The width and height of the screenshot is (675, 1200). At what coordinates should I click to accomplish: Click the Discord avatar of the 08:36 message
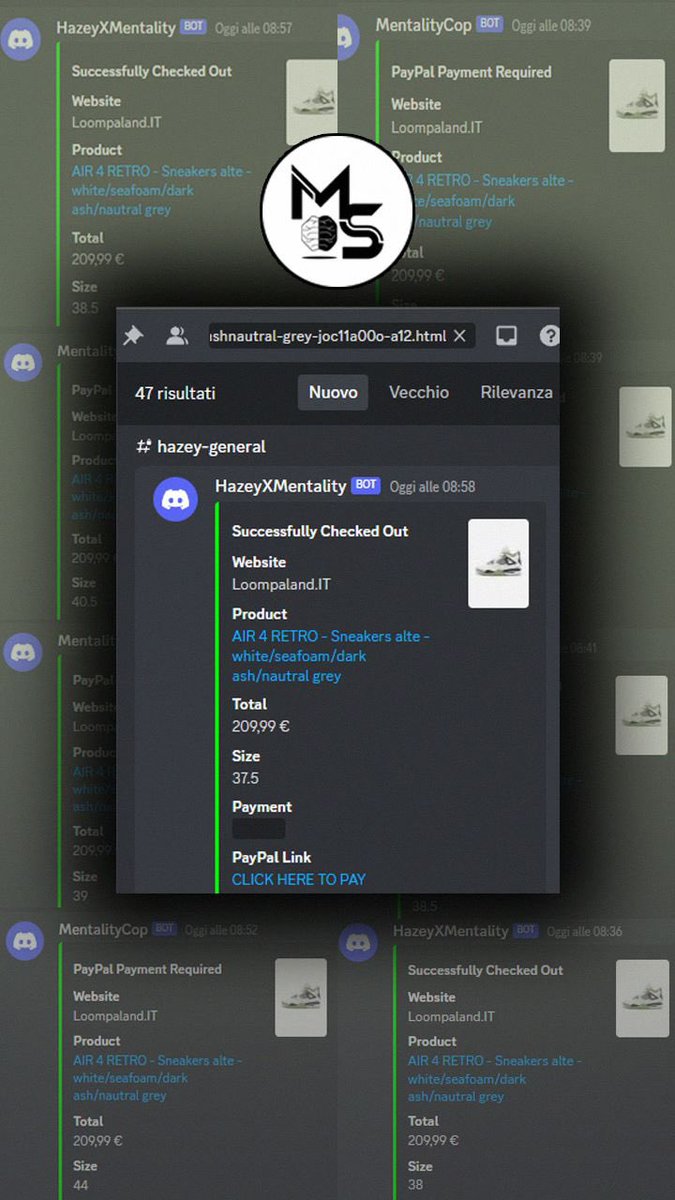358,943
